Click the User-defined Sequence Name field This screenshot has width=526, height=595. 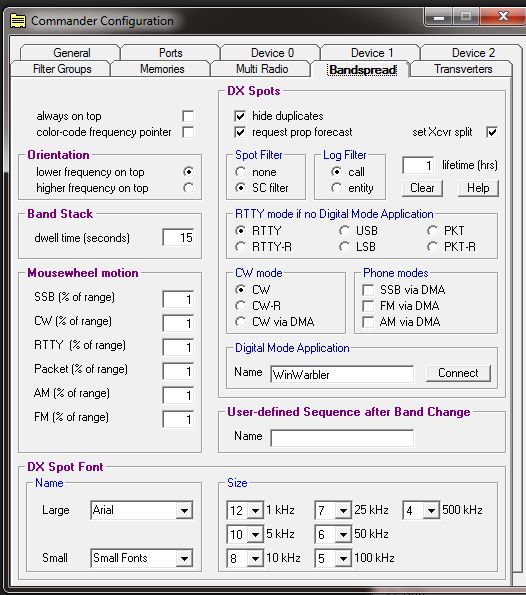(342, 438)
